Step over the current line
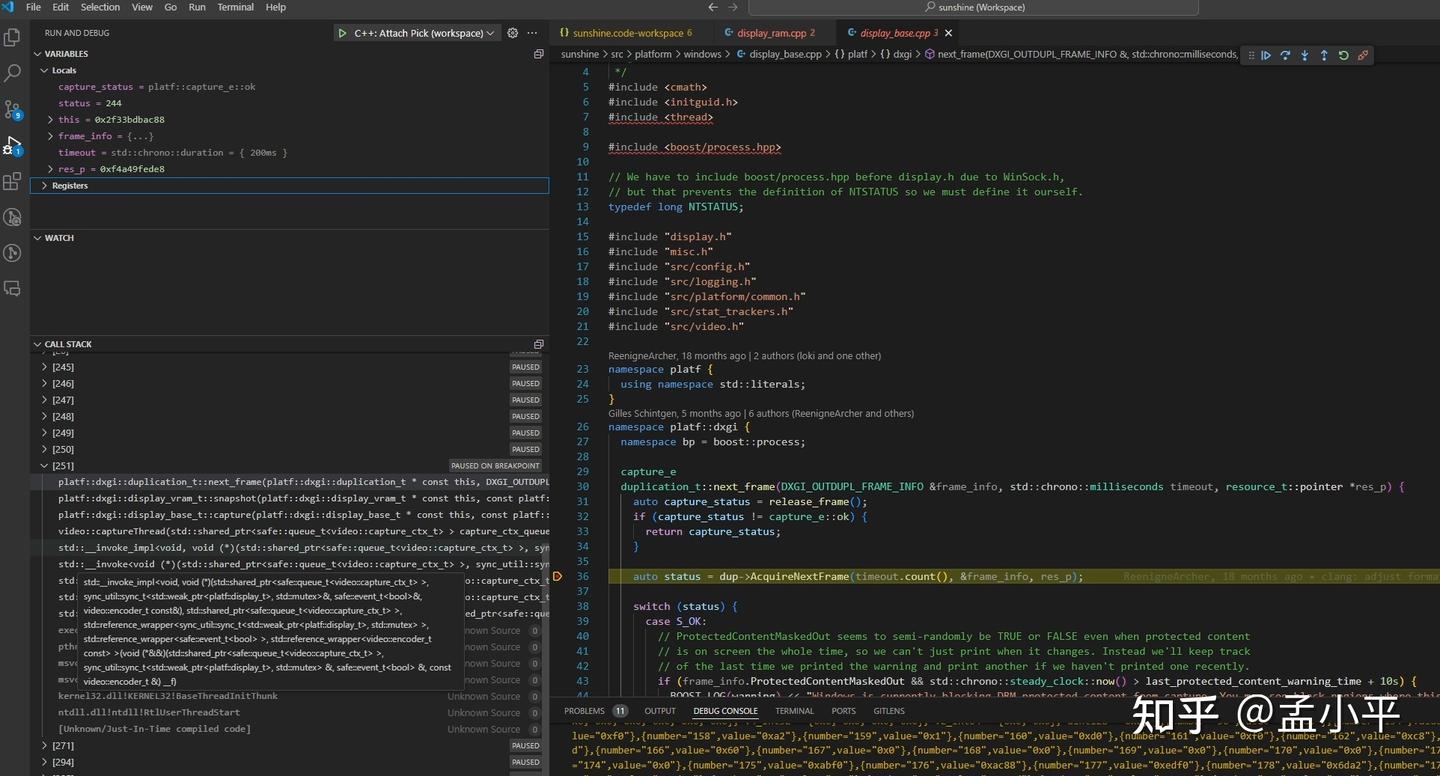 (x=1285, y=56)
